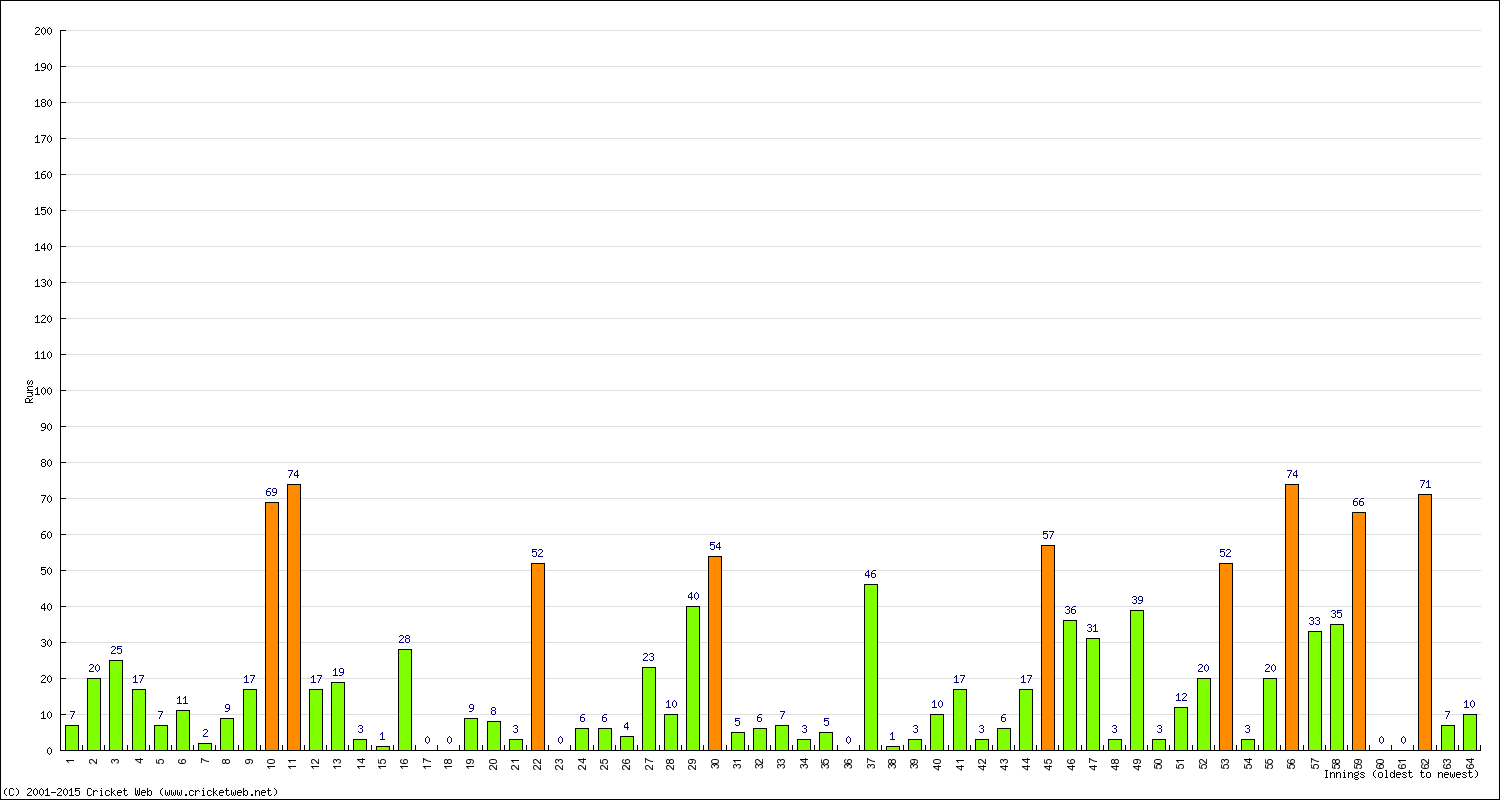Select the green bar valued 33
The image size is (1500, 800).
pos(1315,691)
